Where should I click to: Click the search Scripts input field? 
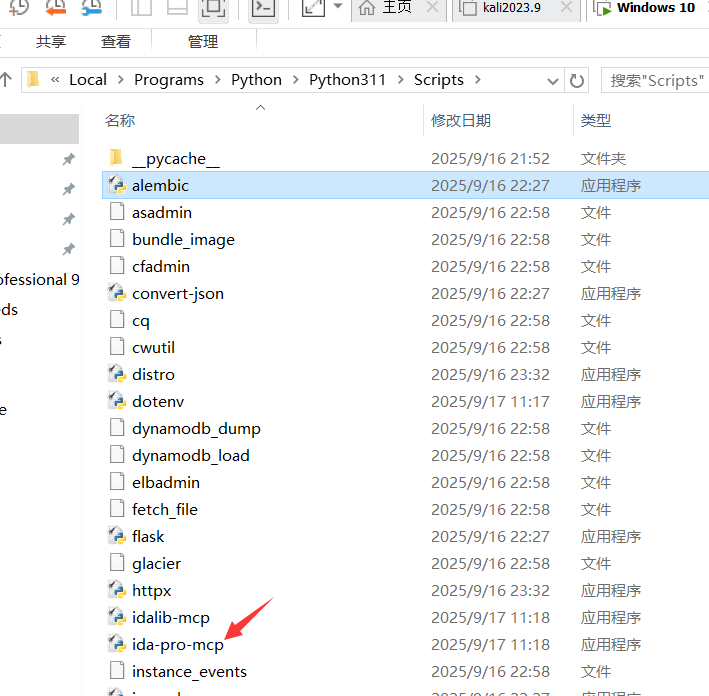pyautogui.click(x=655, y=80)
